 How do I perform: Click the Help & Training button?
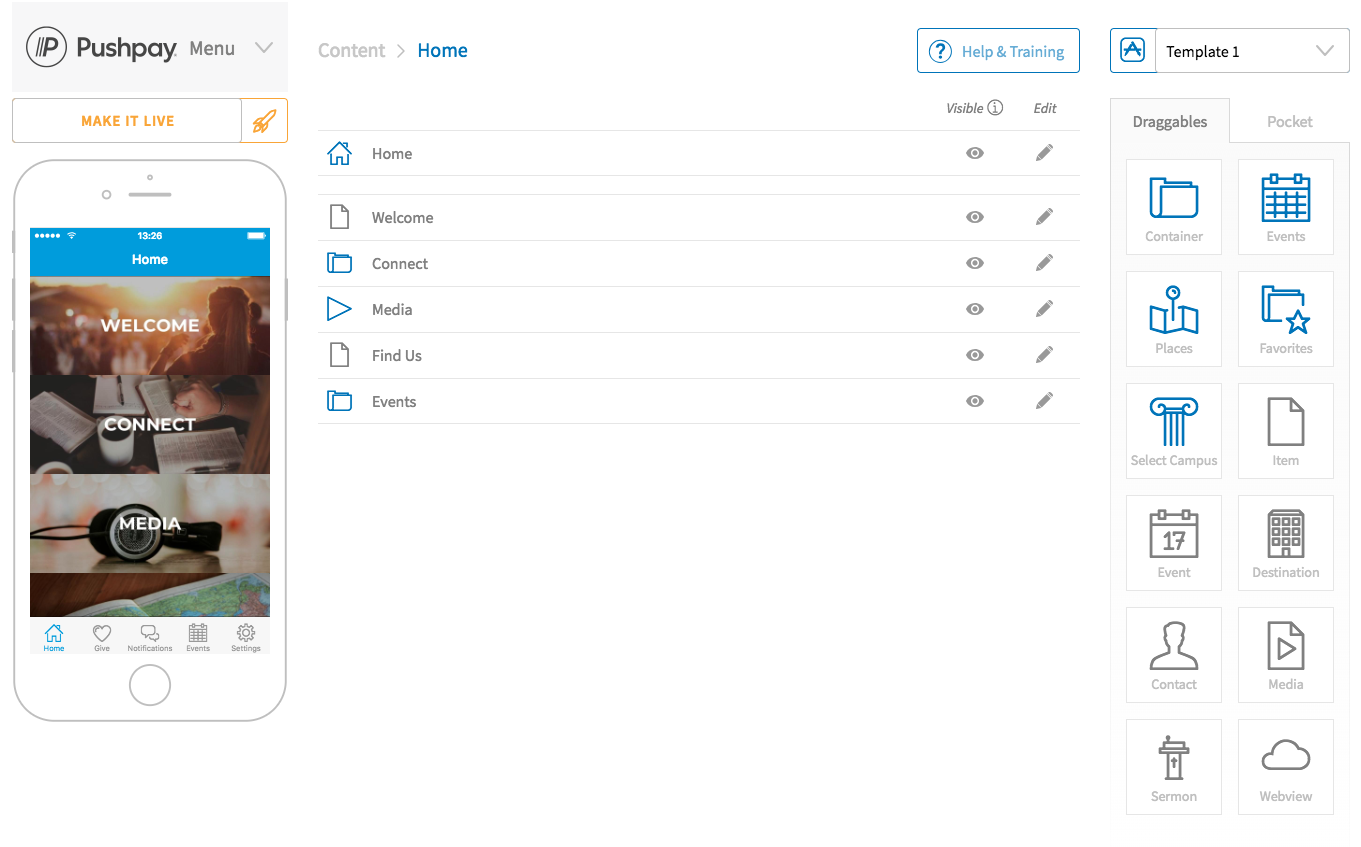point(998,50)
